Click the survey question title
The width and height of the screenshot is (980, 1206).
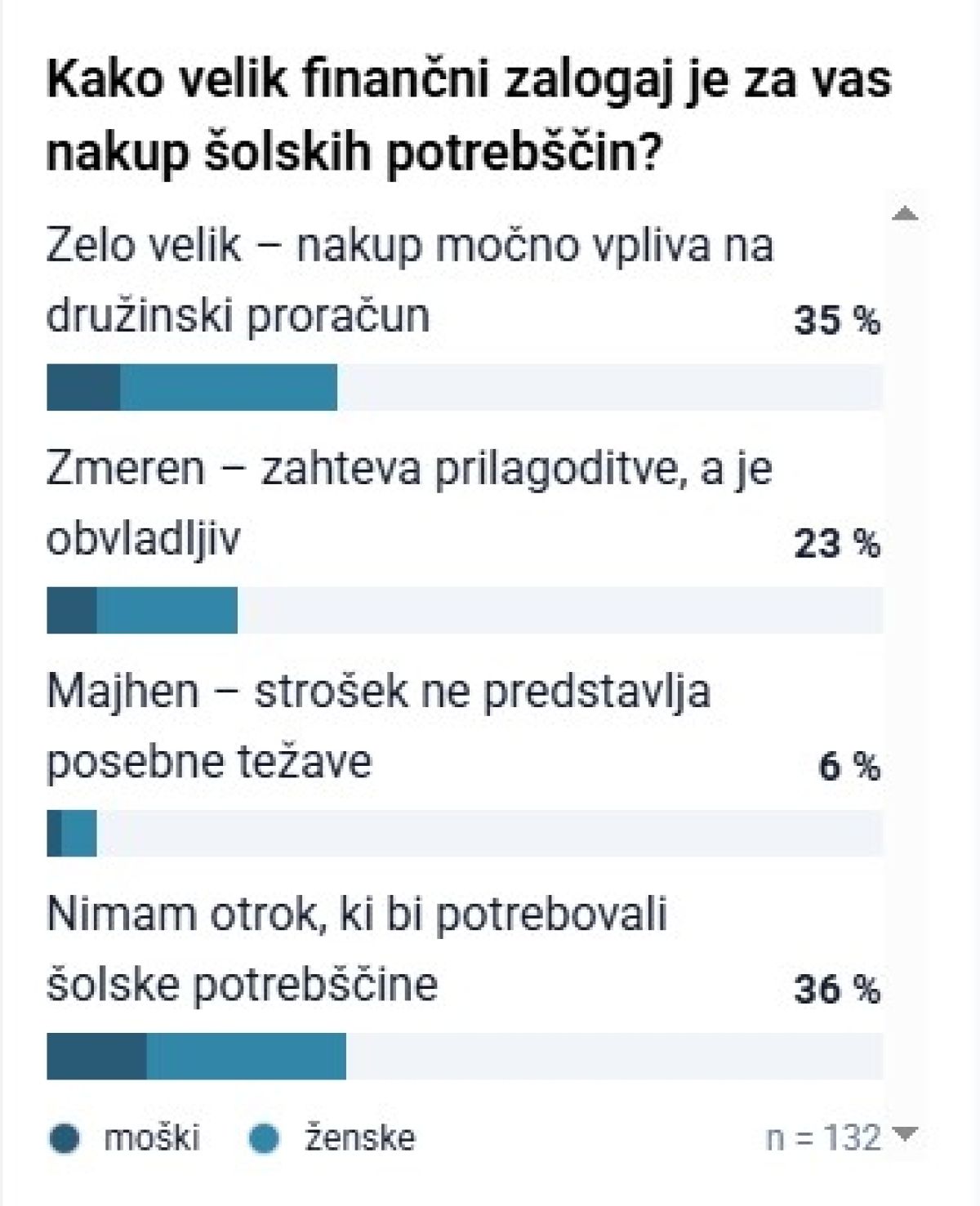click(x=468, y=116)
